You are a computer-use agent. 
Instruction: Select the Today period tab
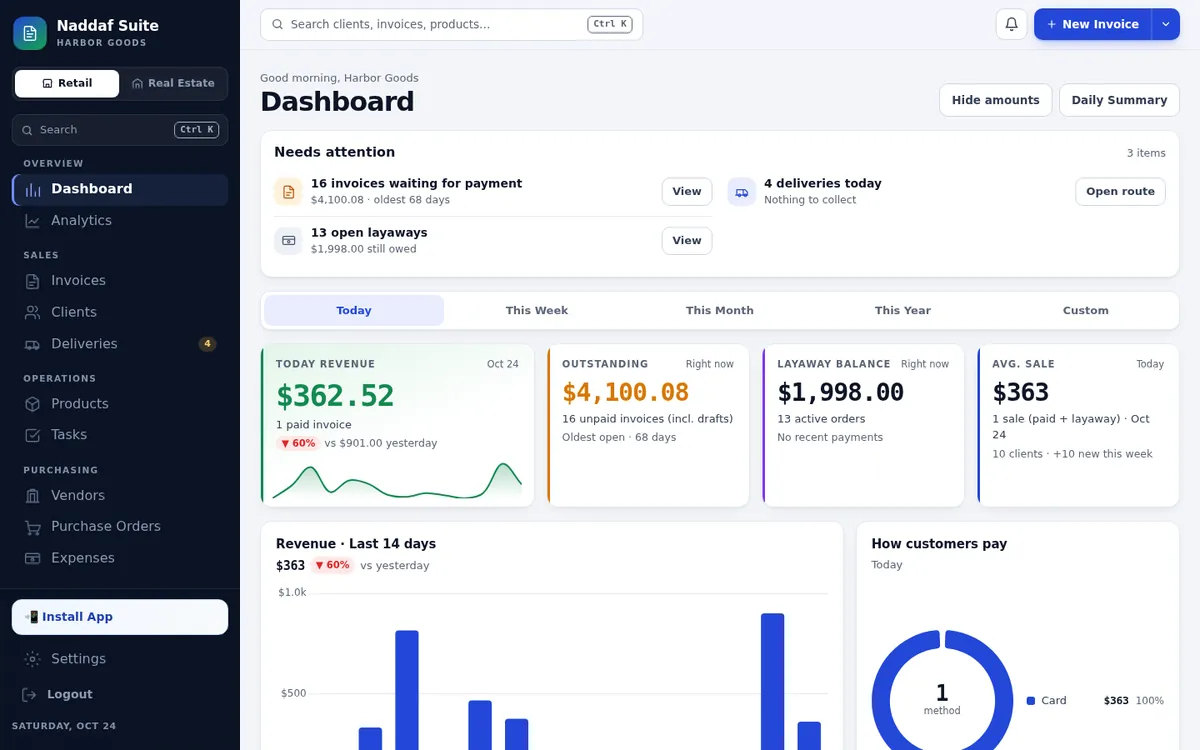click(x=354, y=310)
